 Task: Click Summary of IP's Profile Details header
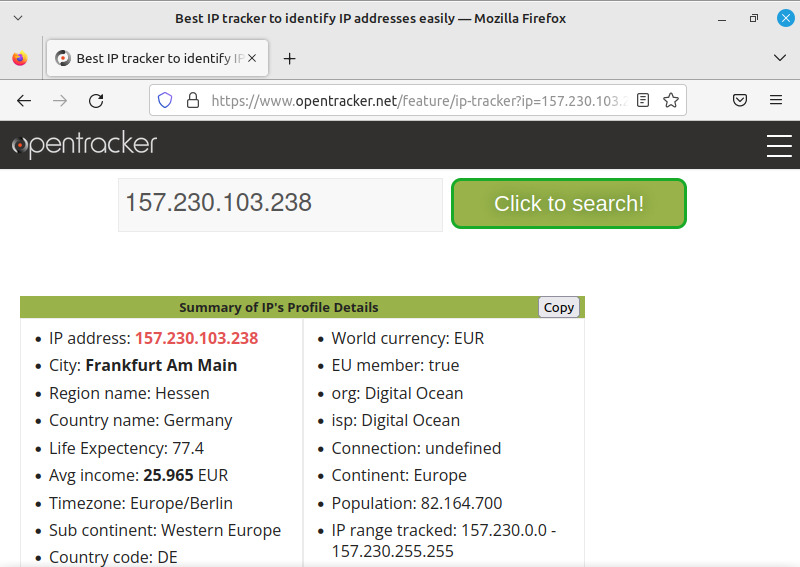279,307
